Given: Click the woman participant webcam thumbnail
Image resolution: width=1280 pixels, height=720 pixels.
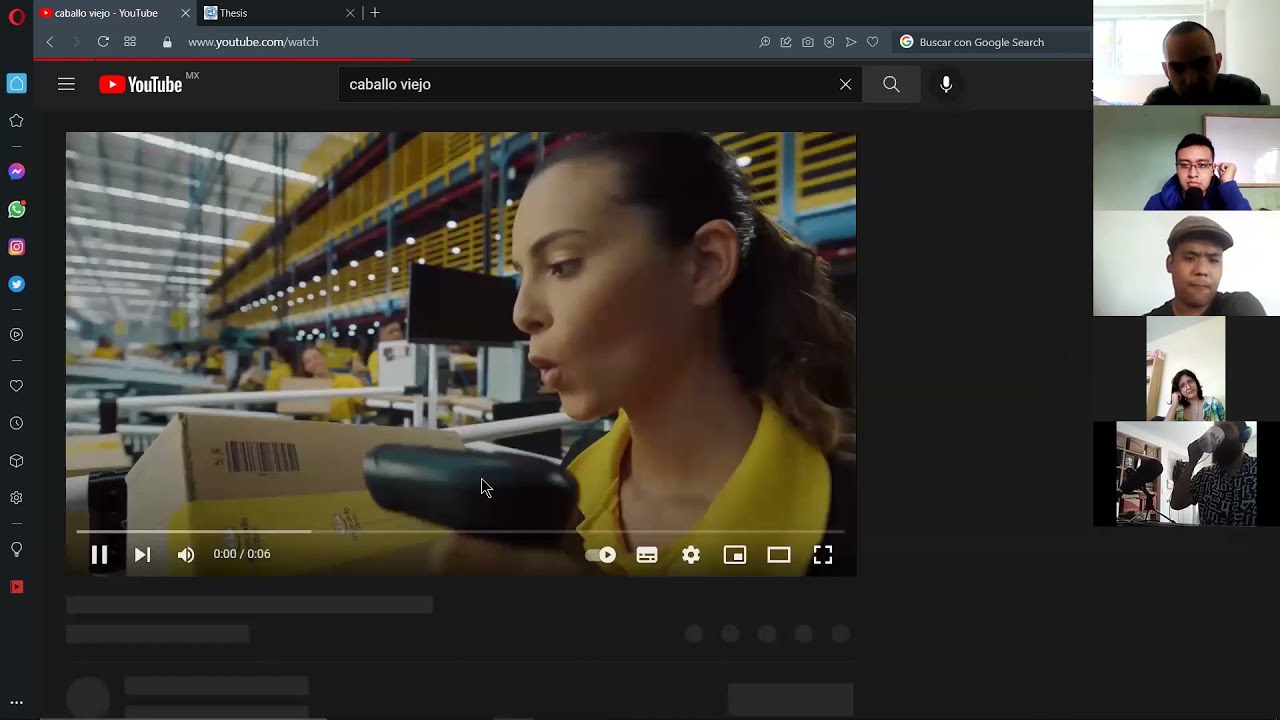Looking at the screenshot, I should coord(1186,369).
